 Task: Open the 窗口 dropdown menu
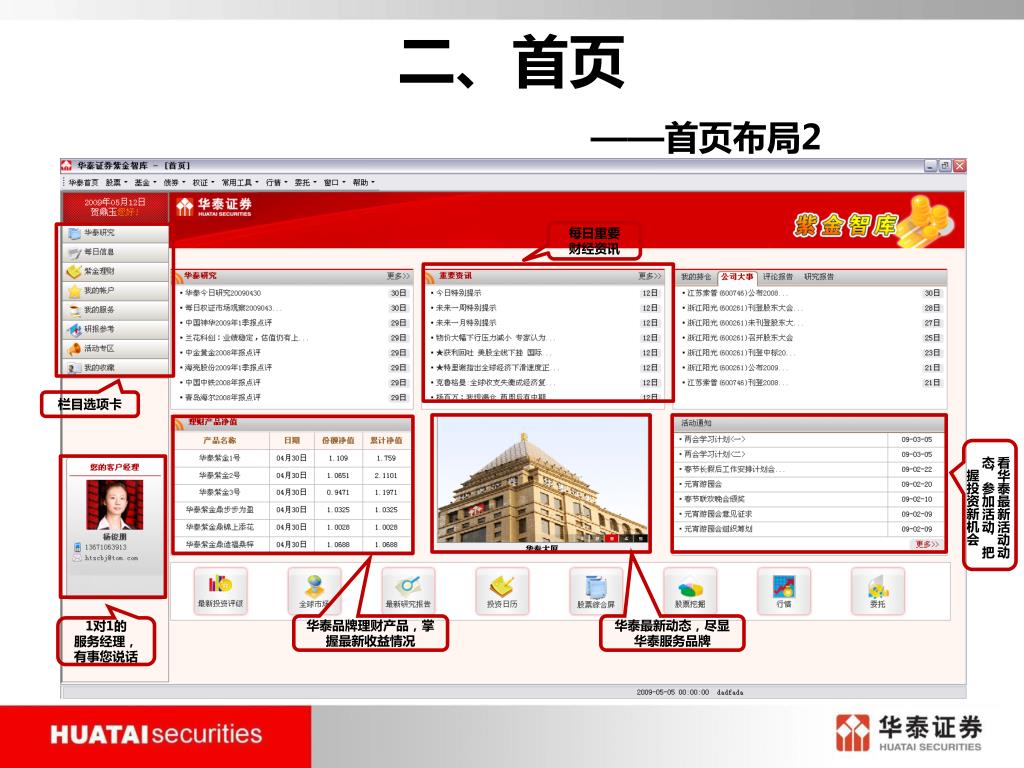pos(334,183)
